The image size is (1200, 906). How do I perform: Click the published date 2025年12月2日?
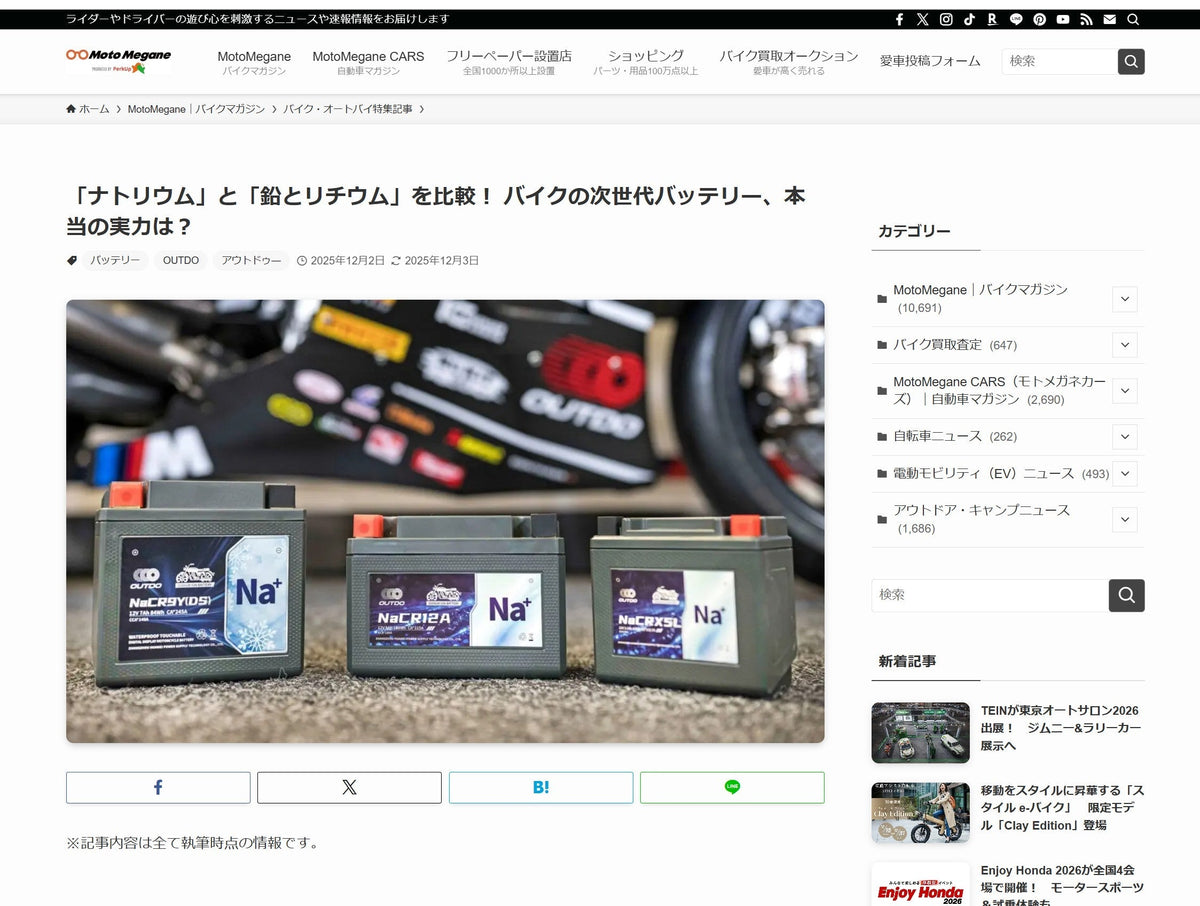[347, 260]
